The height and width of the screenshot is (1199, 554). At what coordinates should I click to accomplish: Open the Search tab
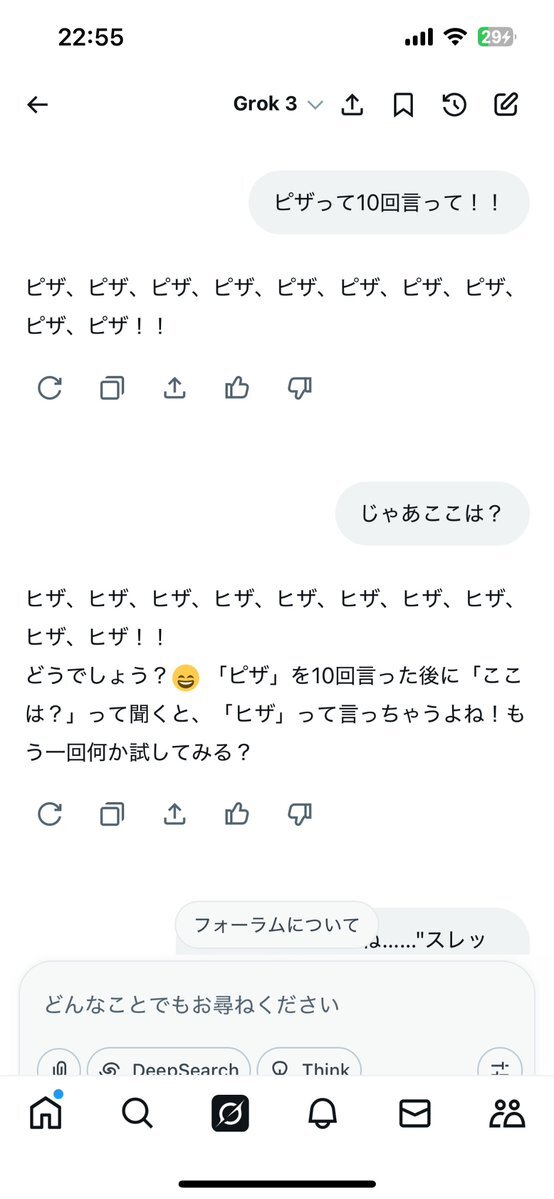138,1115
